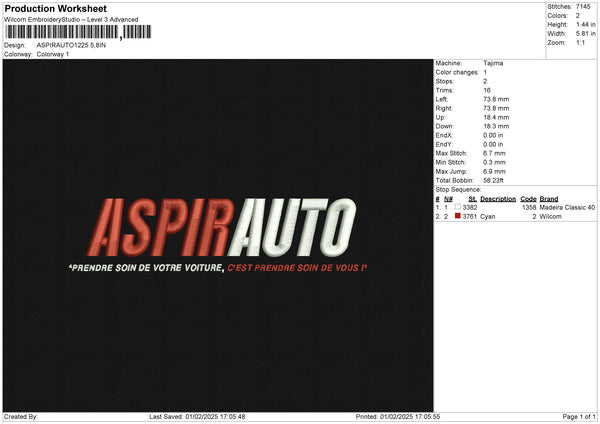Viewport: 600px width, 424px height.
Task: Click the 'Code' column header
Action: pos(528,199)
